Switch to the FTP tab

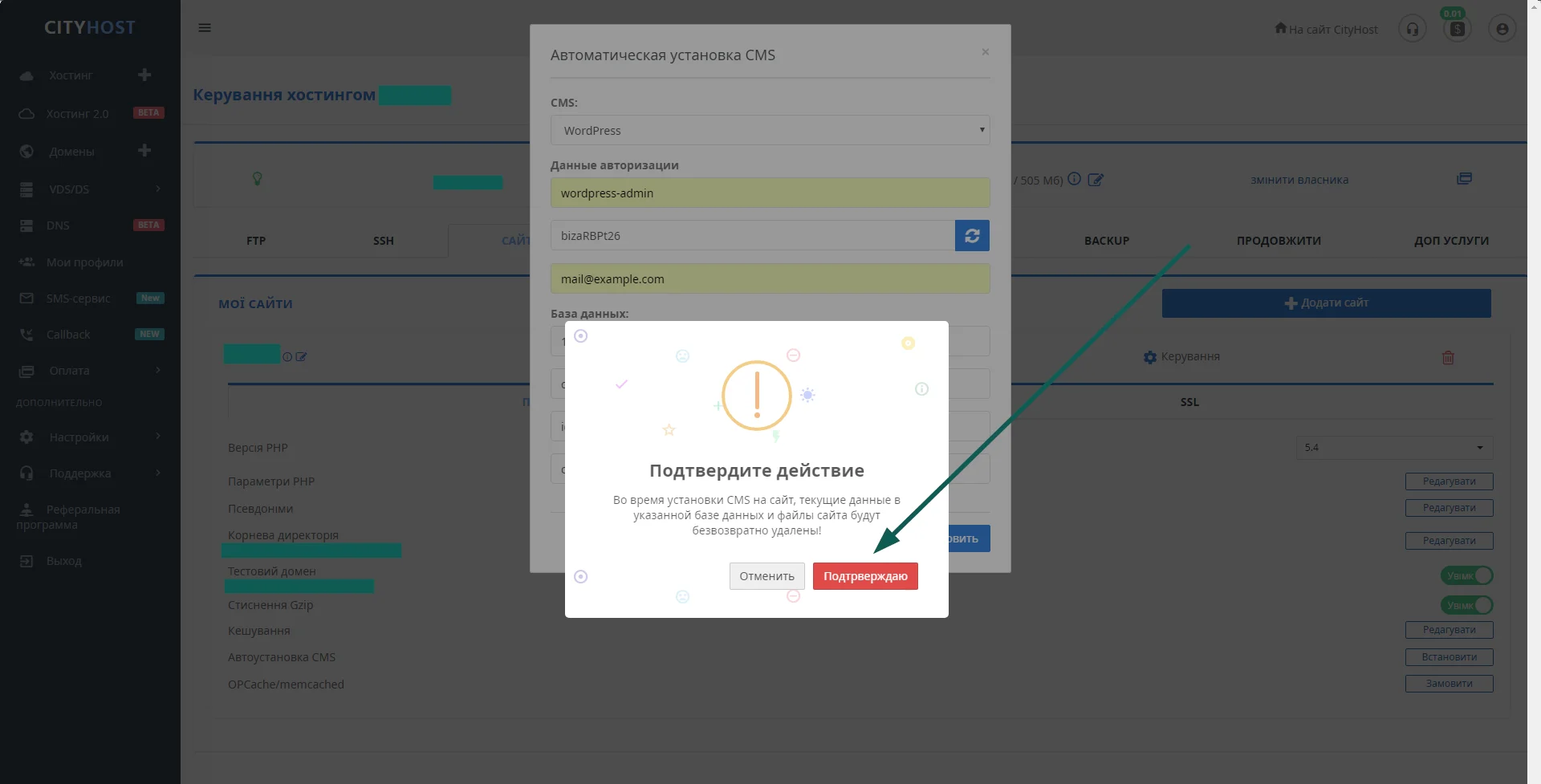click(256, 241)
